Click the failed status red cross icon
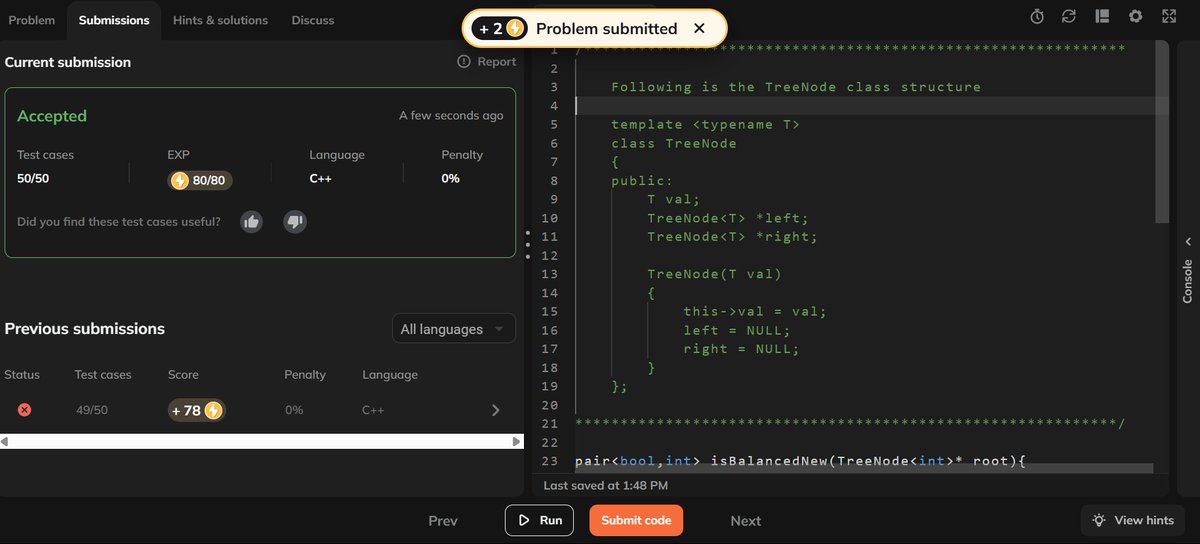Viewport: 1200px width, 544px height. click(25, 410)
